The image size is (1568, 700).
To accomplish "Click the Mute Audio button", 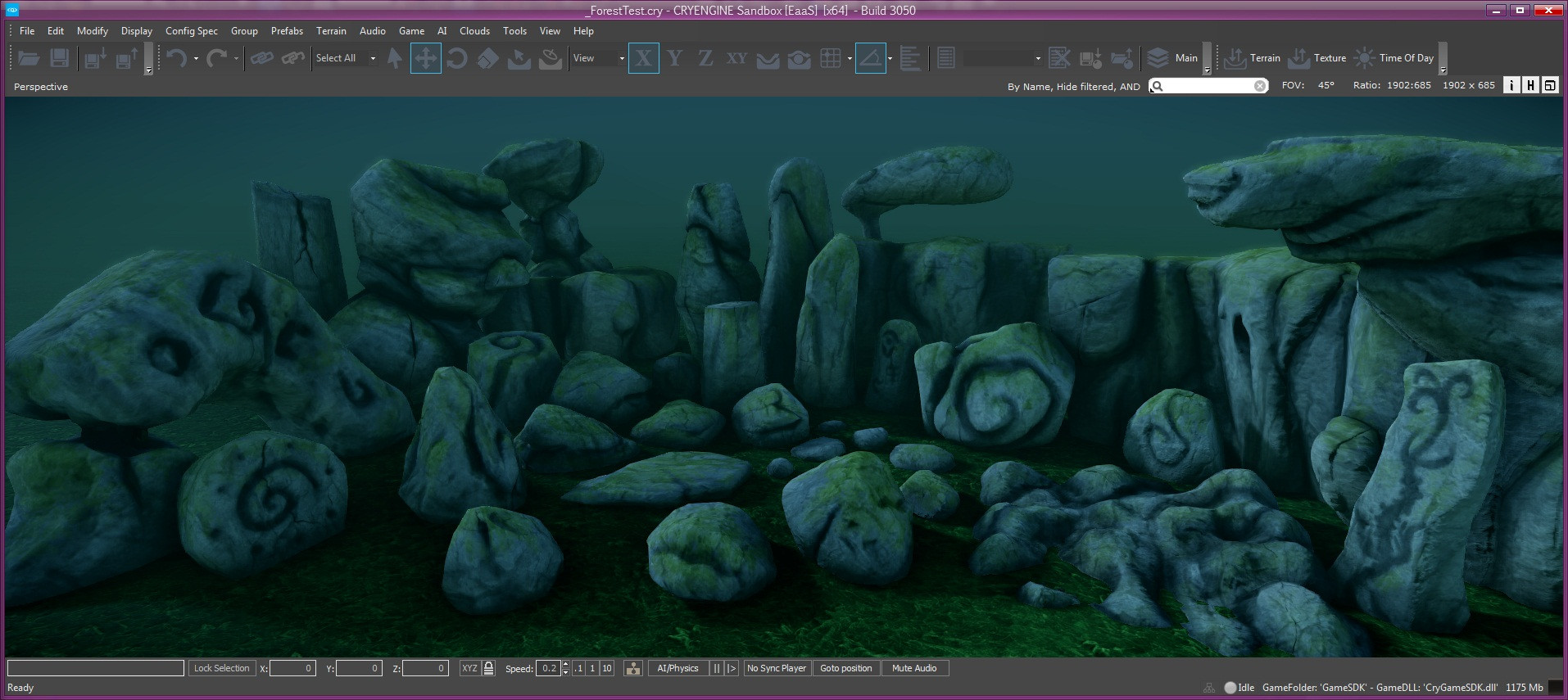I will (x=914, y=668).
